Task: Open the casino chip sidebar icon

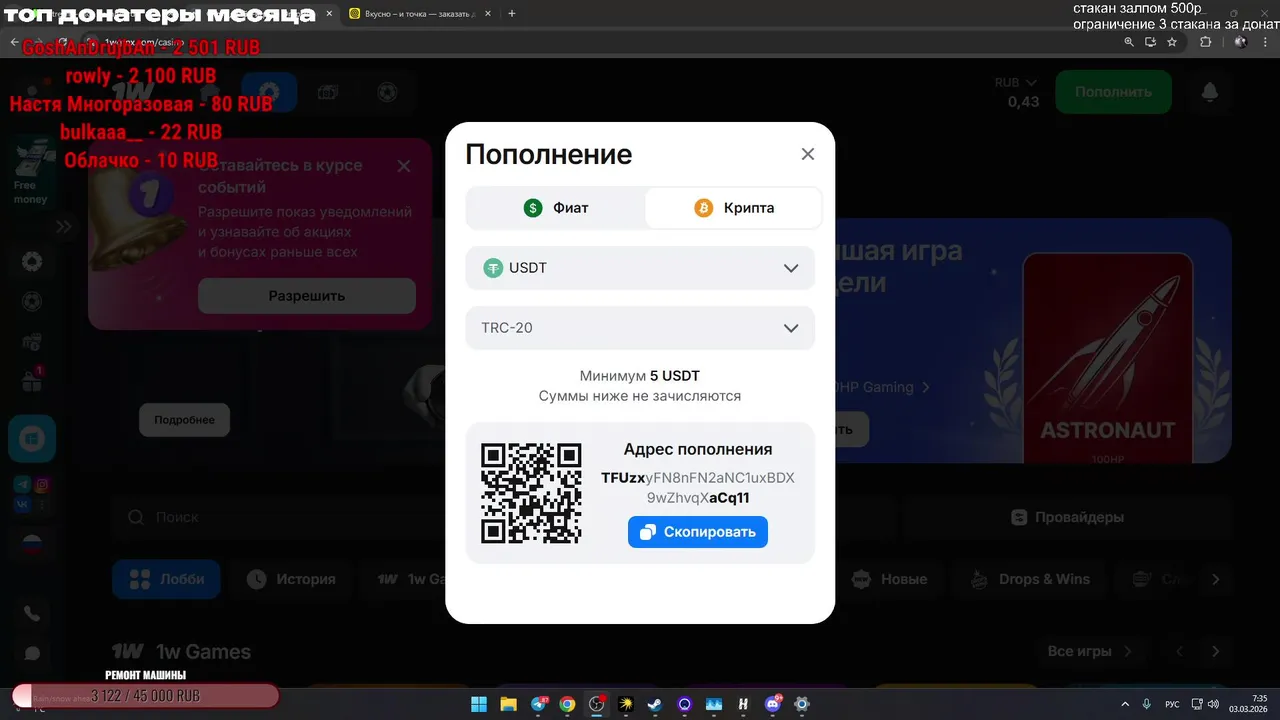Action: pos(32,262)
